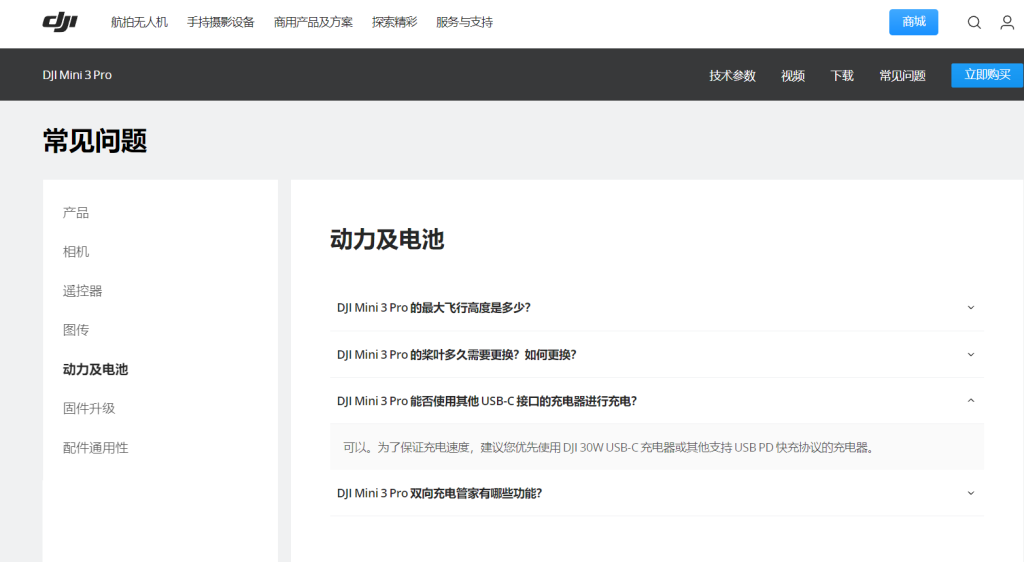Click the 动力及电池 section heading
This screenshot has width=1024, height=562.
(387, 240)
